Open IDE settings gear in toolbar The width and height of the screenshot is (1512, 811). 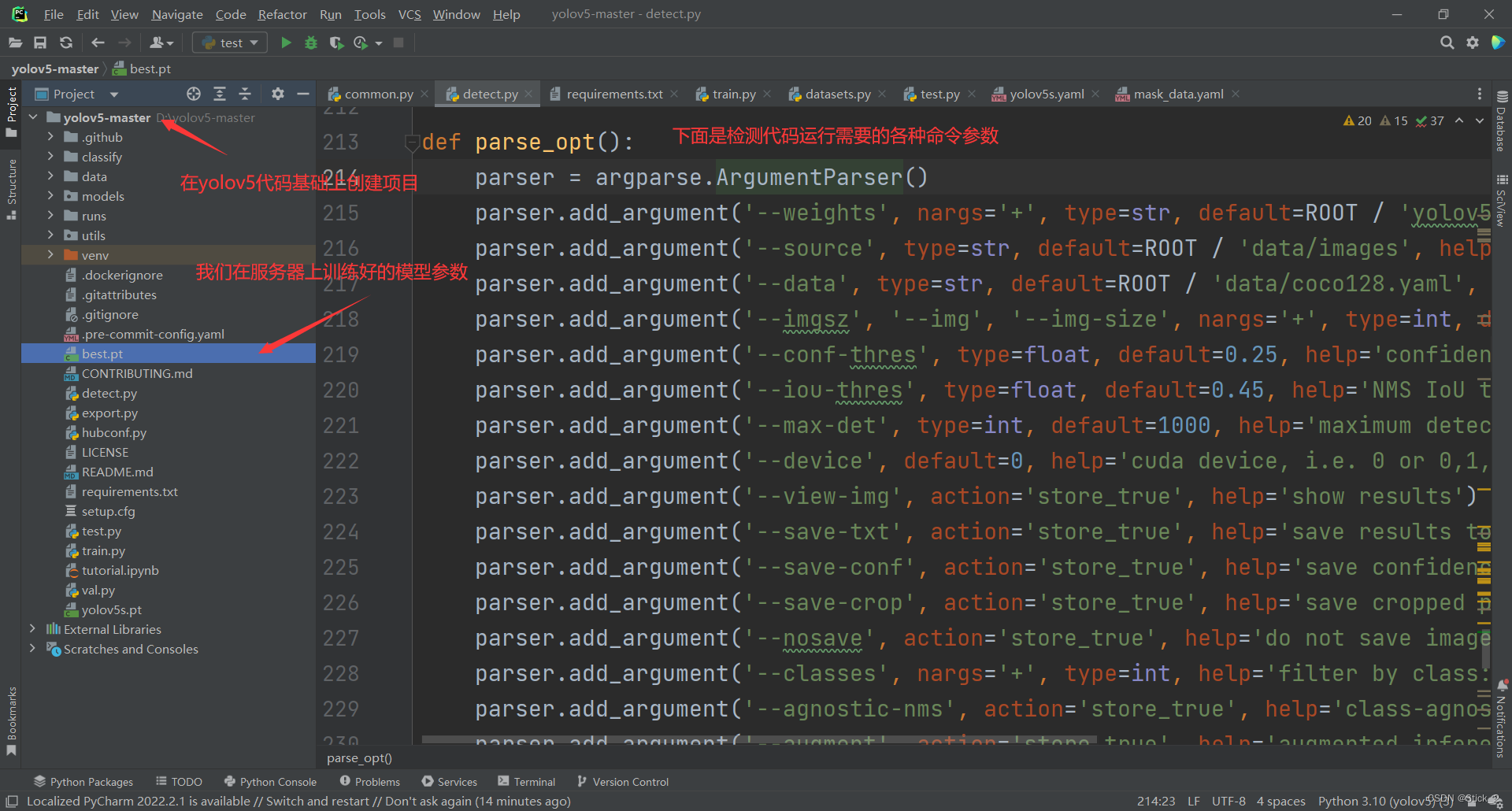[x=1473, y=43]
